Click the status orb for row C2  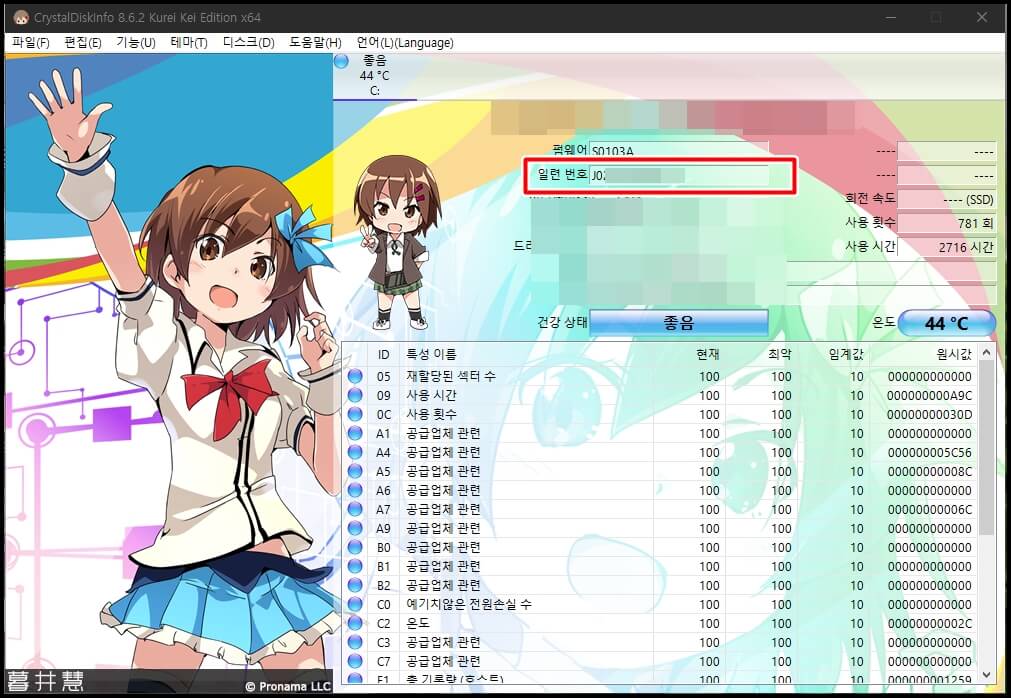pyautogui.click(x=355, y=623)
